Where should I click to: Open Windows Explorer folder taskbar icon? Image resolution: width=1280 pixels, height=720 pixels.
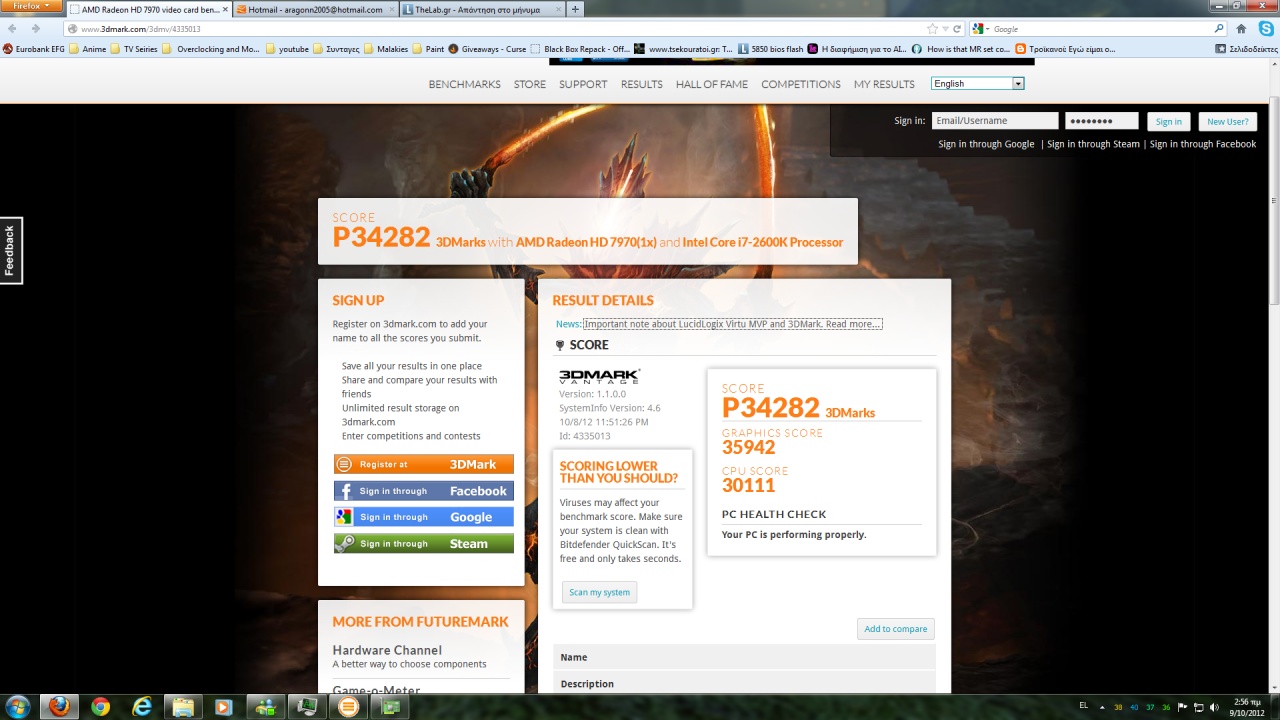pos(183,707)
